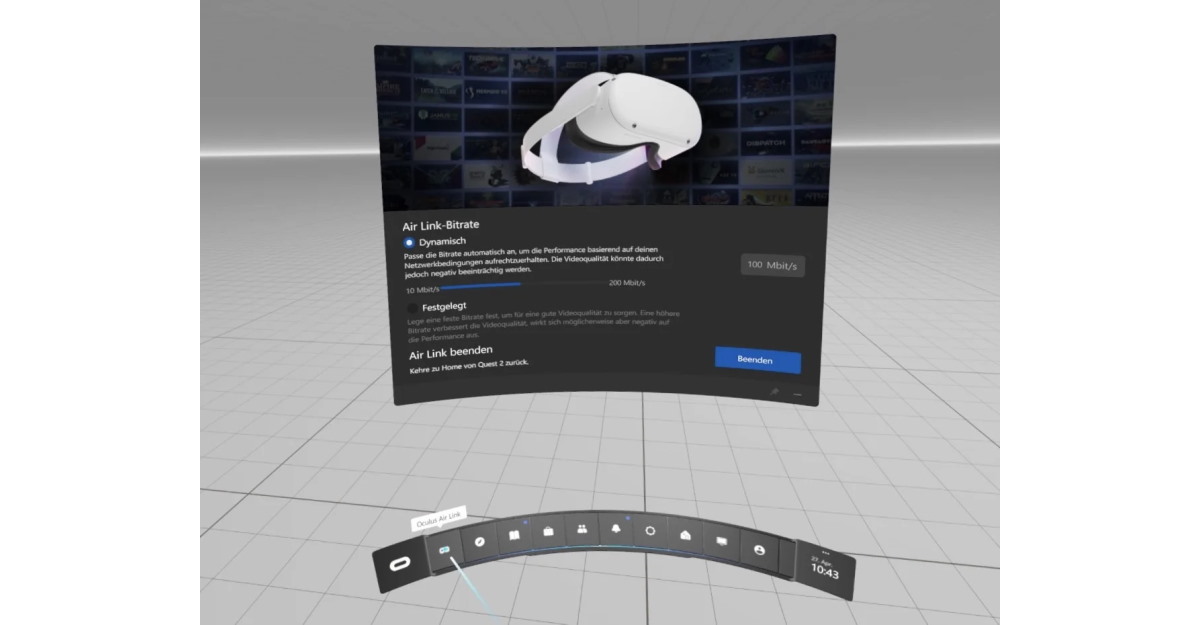This screenshot has width=1200, height=625.
Task: Open the compass Explore icon in dock
Action: pos(480,541)
